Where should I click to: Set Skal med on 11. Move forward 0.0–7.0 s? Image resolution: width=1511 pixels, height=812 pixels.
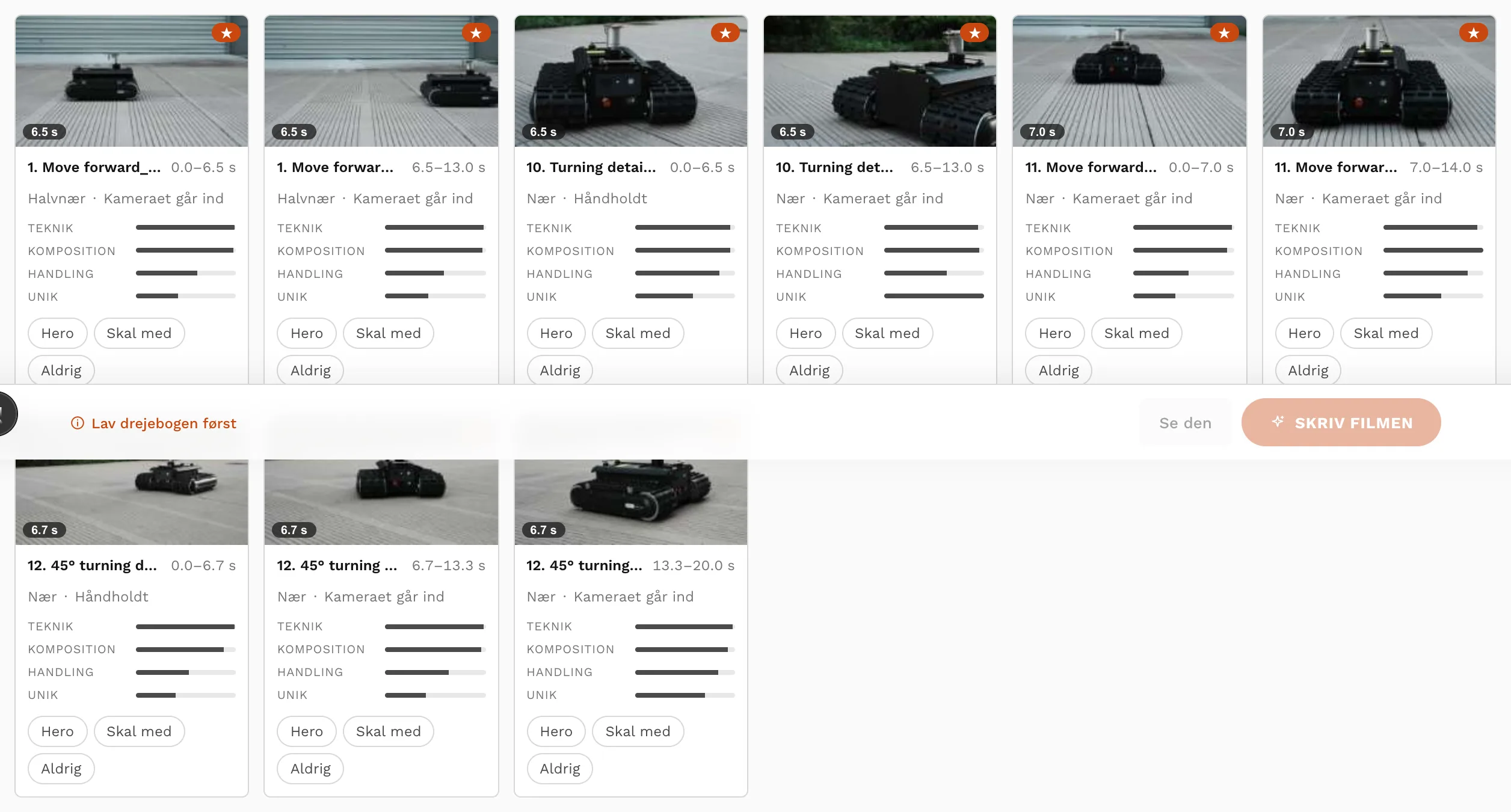[1137, 333]
